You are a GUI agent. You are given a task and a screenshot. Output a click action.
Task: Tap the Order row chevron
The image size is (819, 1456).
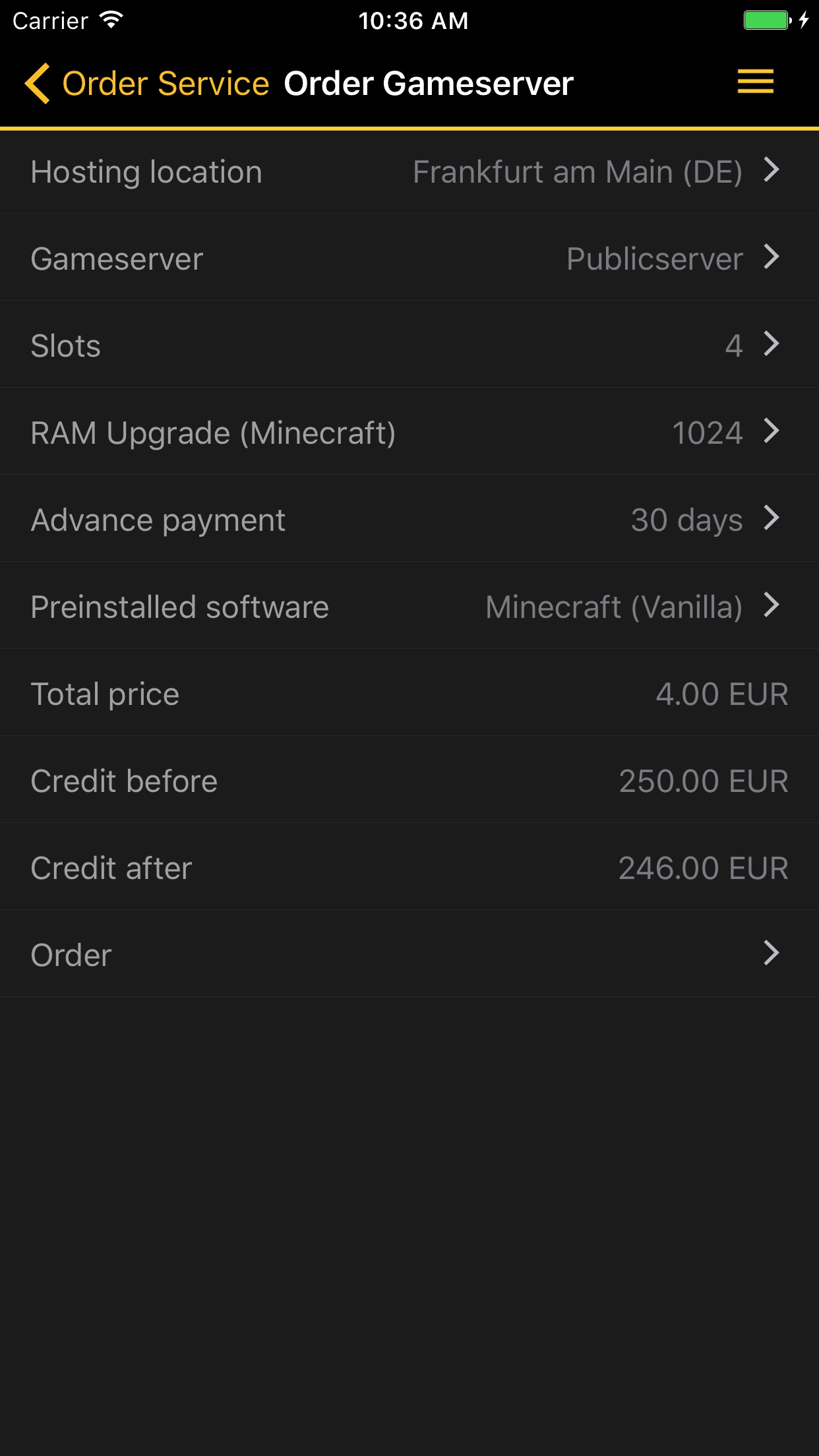[771, 953]
